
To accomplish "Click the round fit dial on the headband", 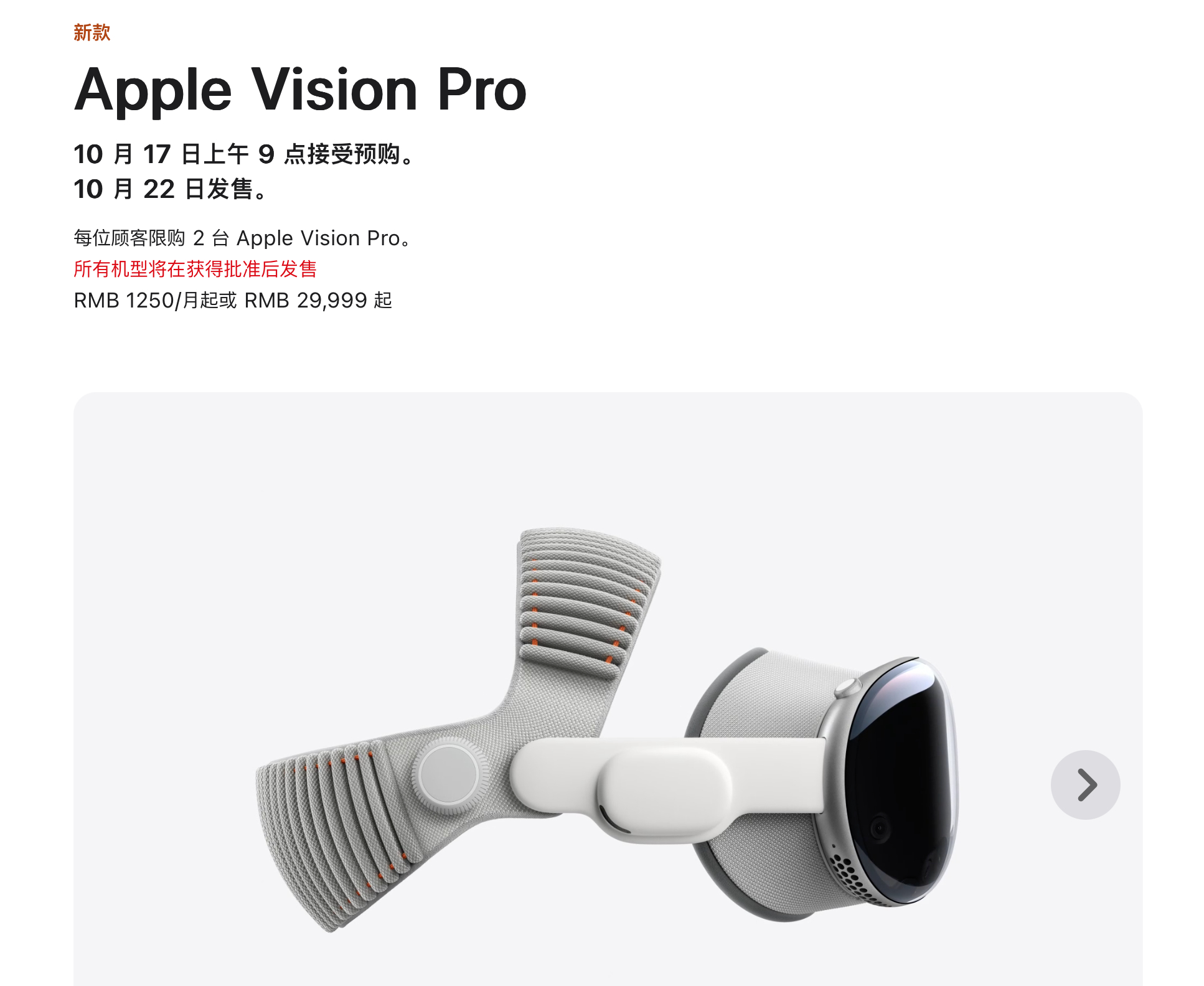I will (449, 775).
